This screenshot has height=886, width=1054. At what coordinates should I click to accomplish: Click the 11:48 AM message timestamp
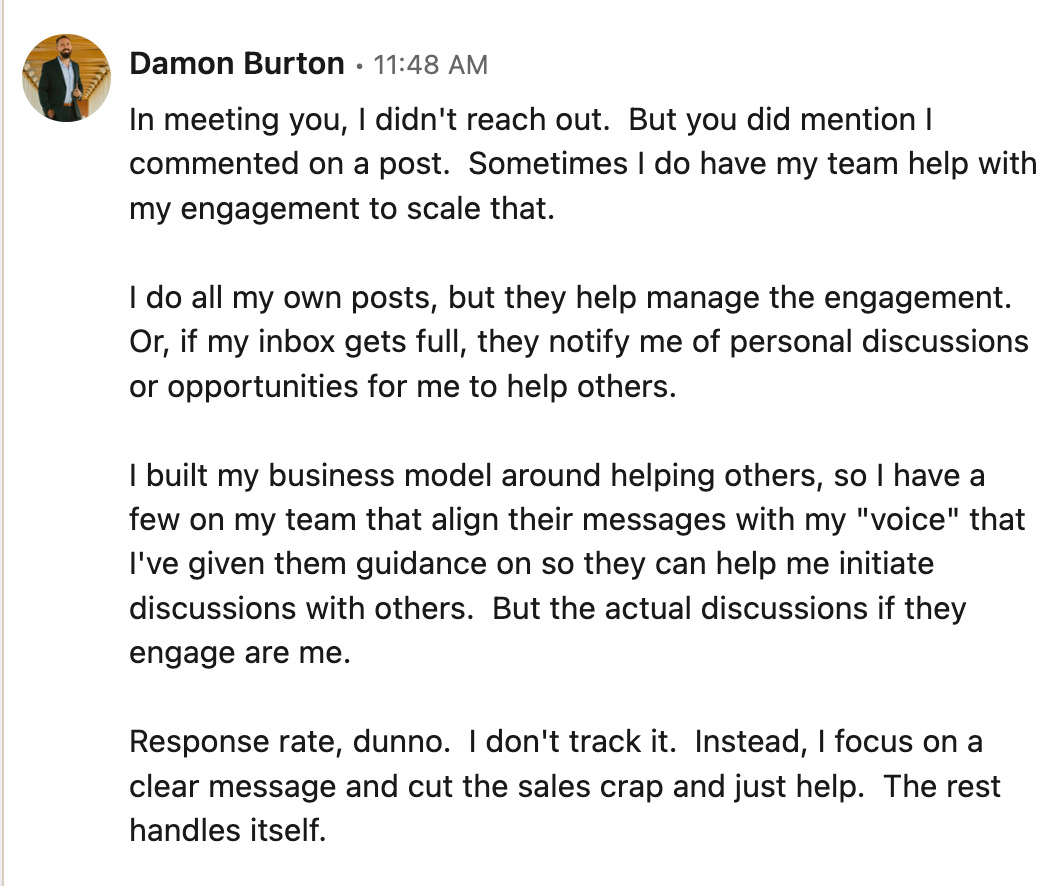click(x=430, y=65)
